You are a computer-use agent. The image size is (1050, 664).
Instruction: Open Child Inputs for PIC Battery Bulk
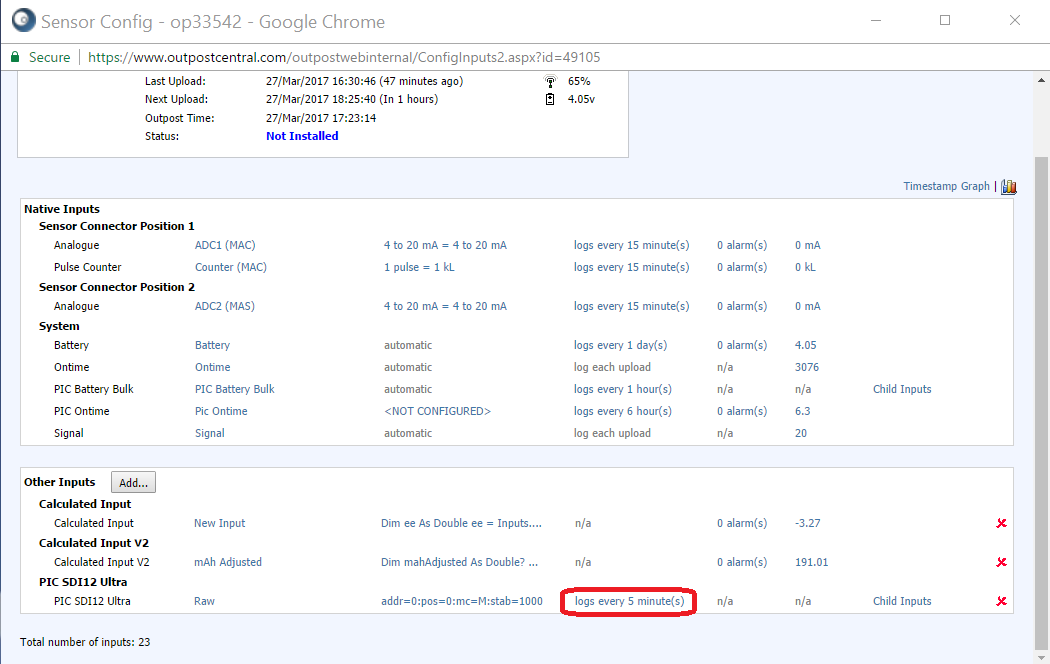click(901, 389)
